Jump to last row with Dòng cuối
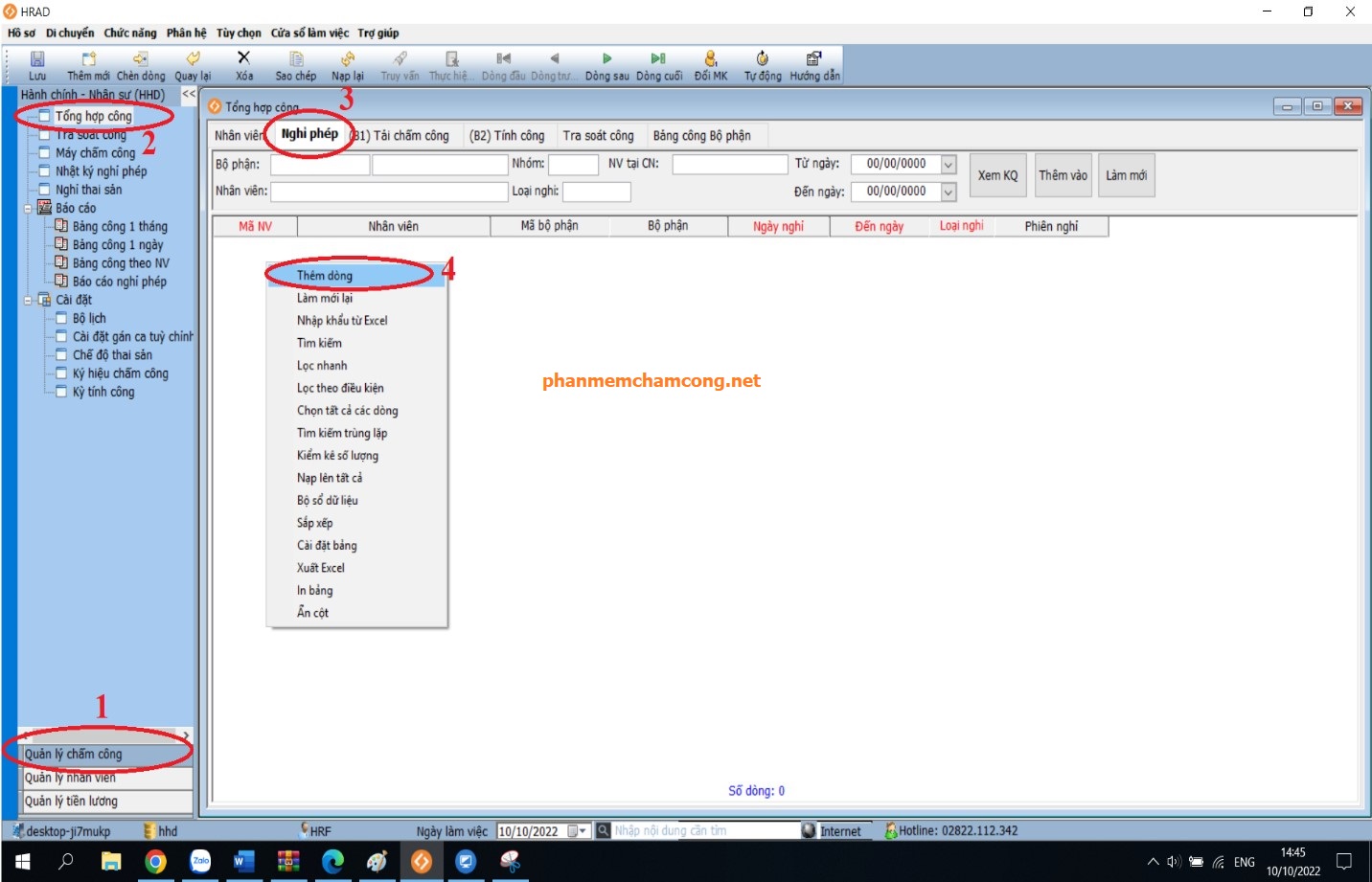Image resolution: width=1372 pixels, height=882 pixels. (658, 59)
